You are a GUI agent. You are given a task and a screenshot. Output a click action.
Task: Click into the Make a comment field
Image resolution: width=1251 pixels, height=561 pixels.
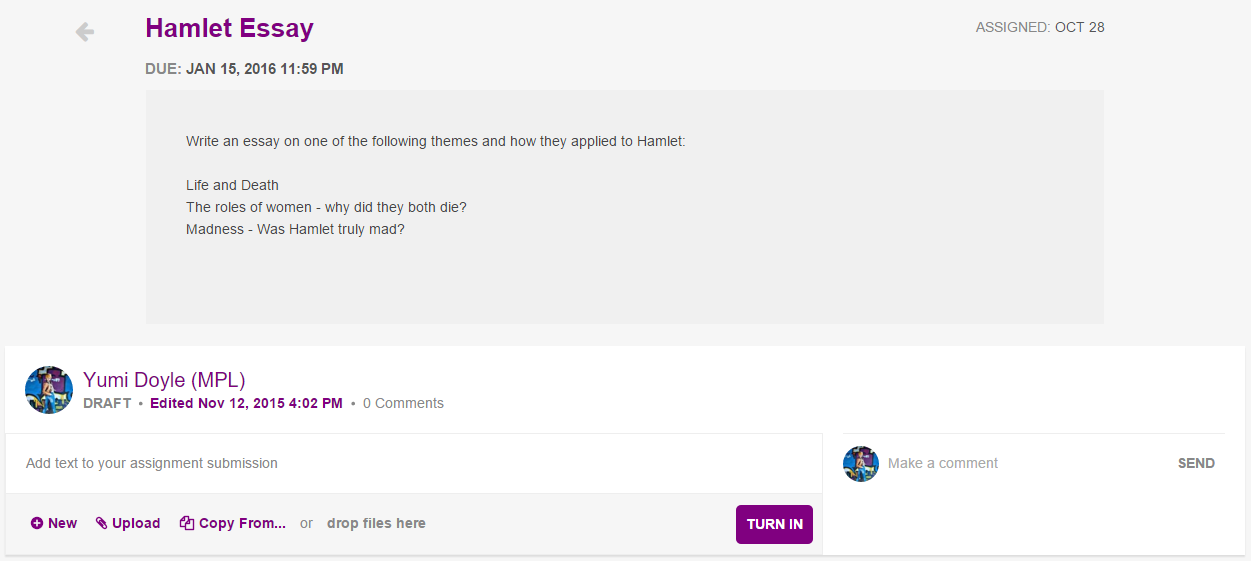click(1020, 463)
